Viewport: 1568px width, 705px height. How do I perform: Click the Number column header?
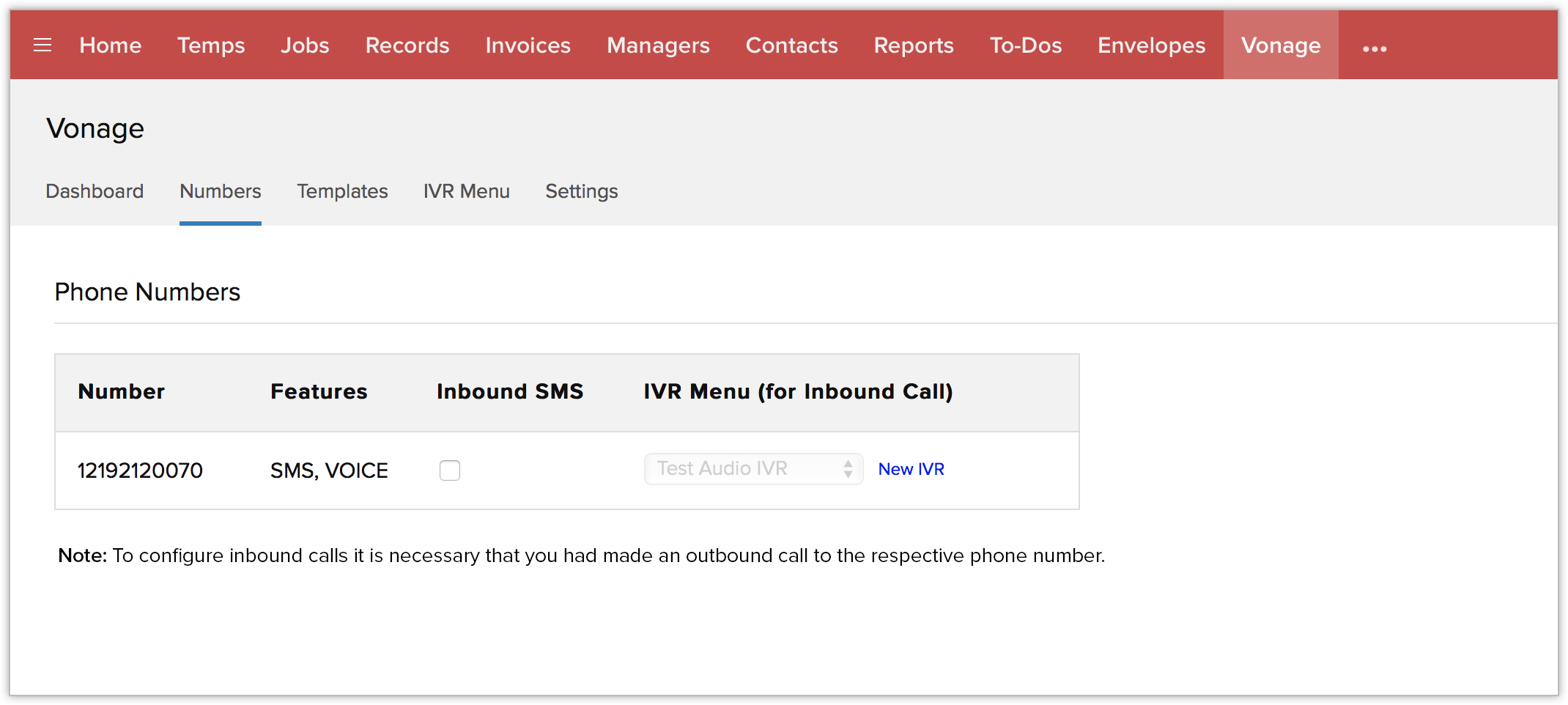tap(122, 391)
